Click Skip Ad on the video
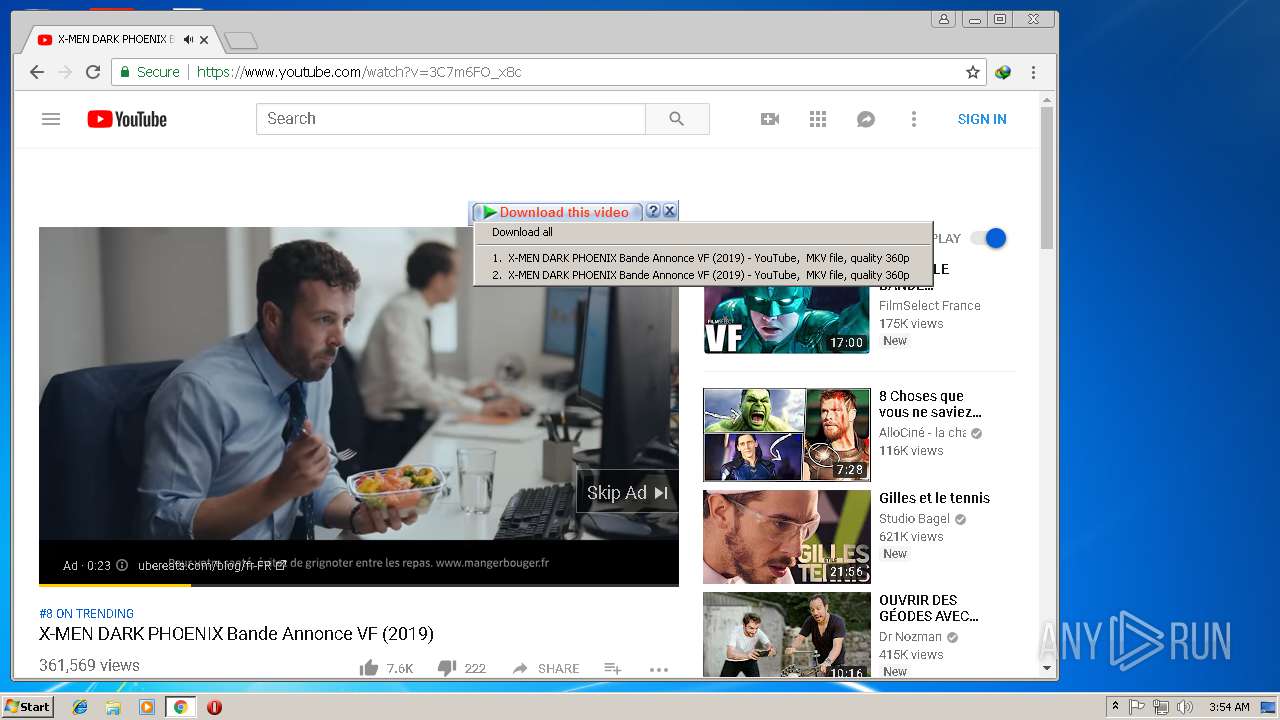Image resolution: width=1280 pixels, height=720 pixels. [627, 492]
